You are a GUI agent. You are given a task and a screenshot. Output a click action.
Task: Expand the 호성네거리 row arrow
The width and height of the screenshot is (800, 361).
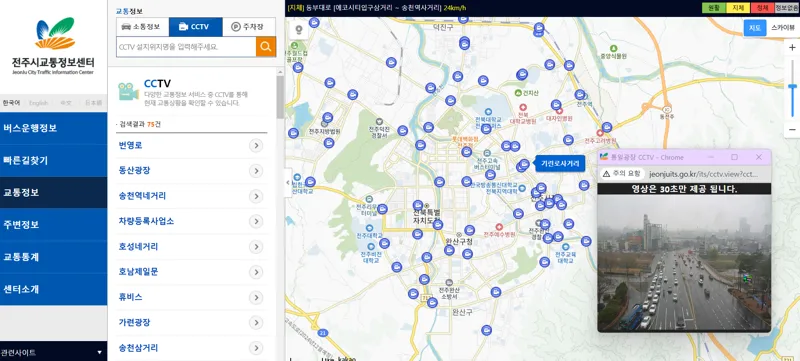[256, 247]
